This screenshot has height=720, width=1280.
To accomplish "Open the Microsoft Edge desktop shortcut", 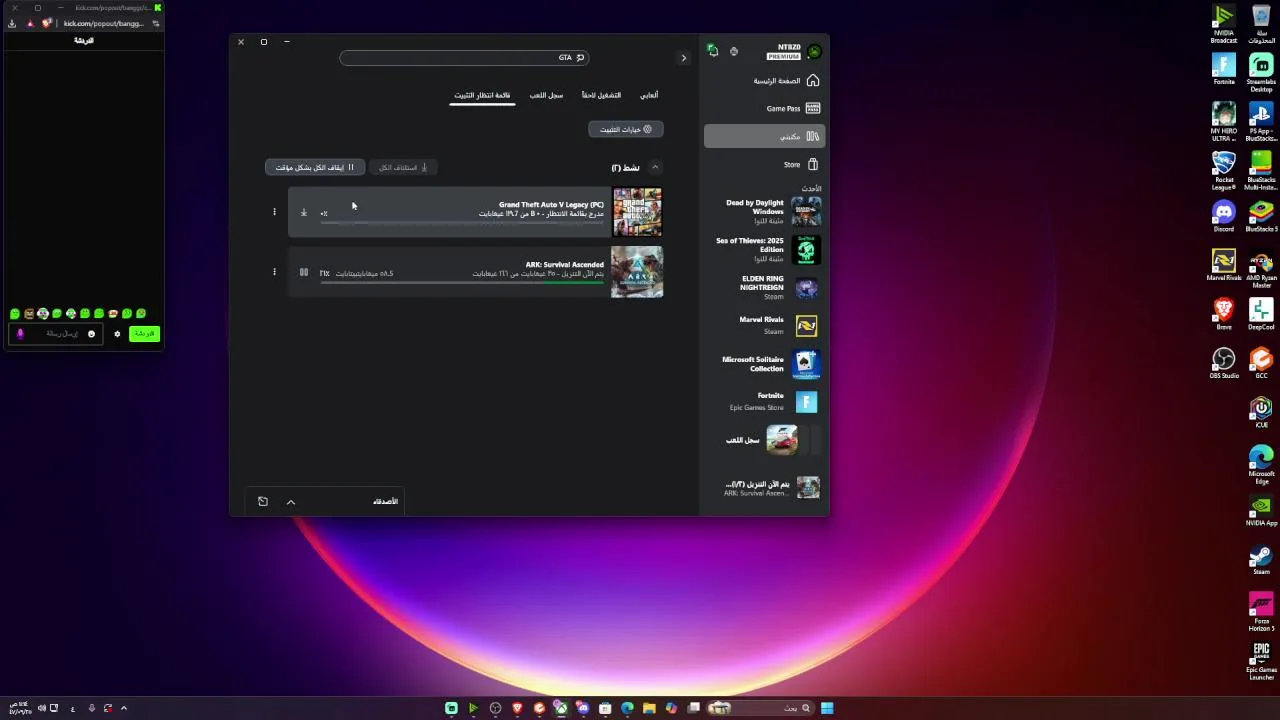I will pyautogui.click(x=1261, y=465).
